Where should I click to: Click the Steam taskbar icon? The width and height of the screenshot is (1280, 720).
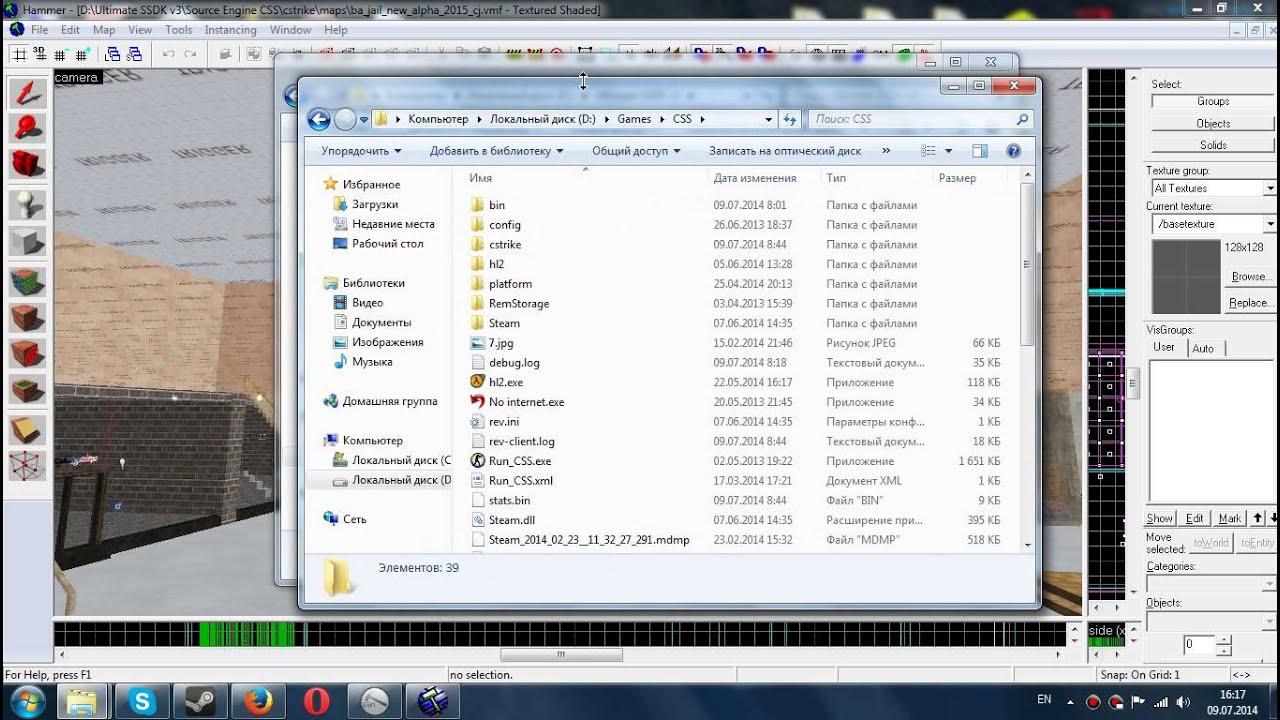pyautogui.click(x=200, y=701)
